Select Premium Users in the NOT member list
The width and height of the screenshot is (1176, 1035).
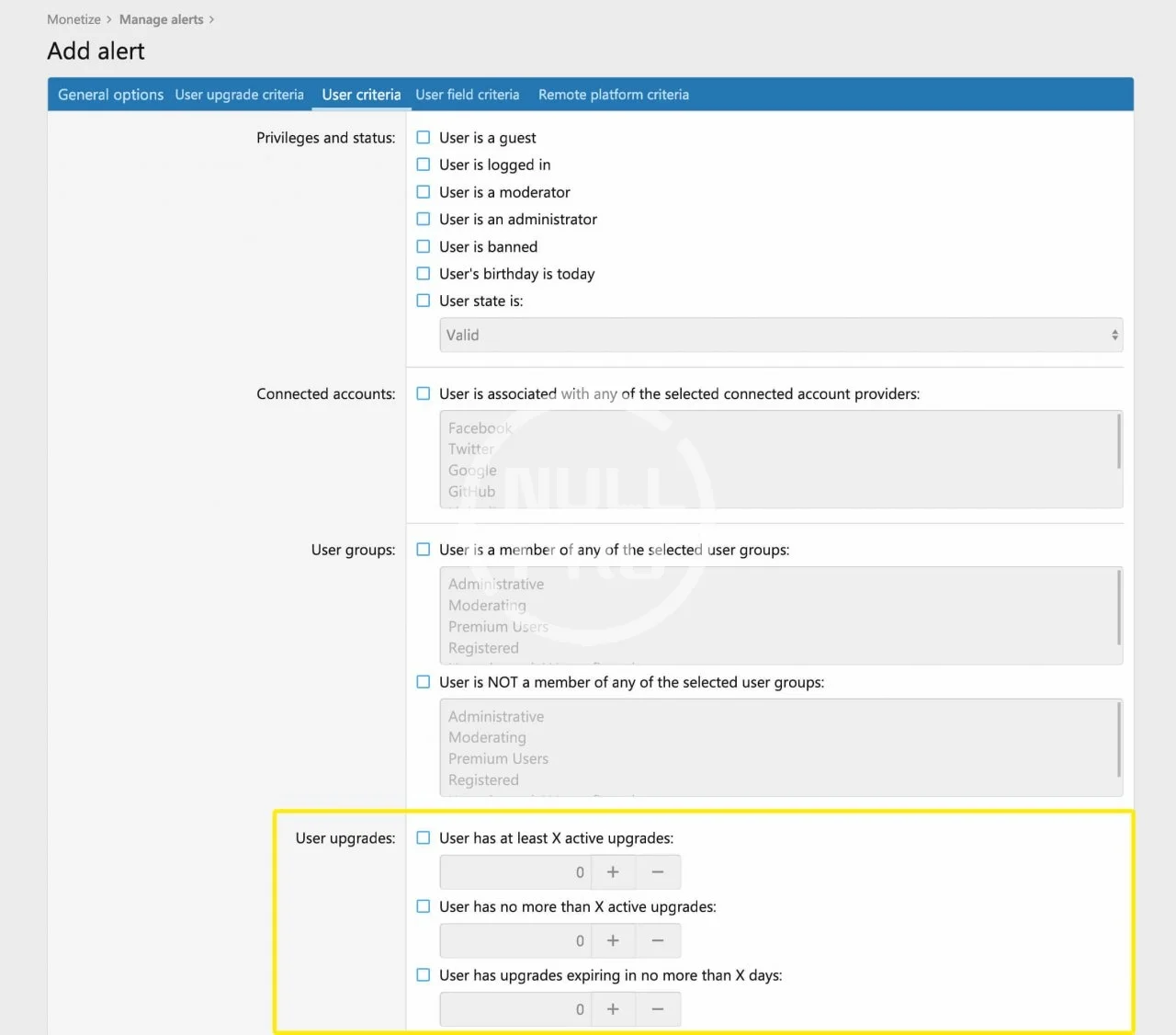pyautogui.click(x=498, y=759)
